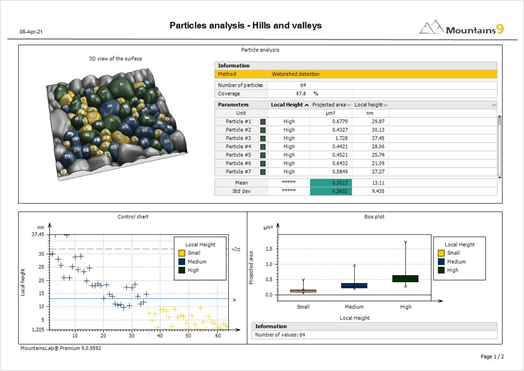Image resolution: width=524 pixels, height=371 pixels.
Task: Click the highlighted Mean projected area cell
Action: point(331,183)
